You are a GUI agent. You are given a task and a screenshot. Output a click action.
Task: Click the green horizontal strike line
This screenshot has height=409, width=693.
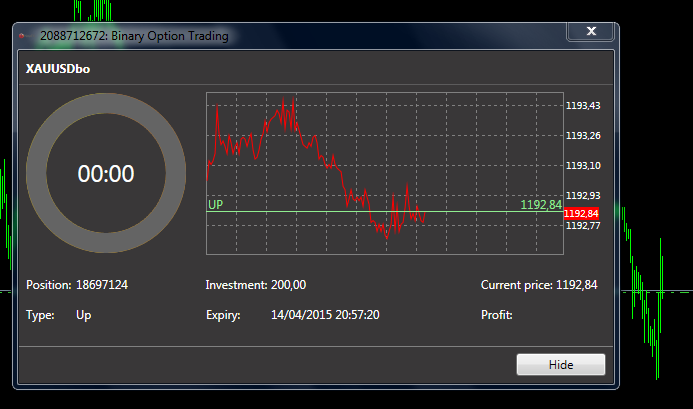(385, 212)
